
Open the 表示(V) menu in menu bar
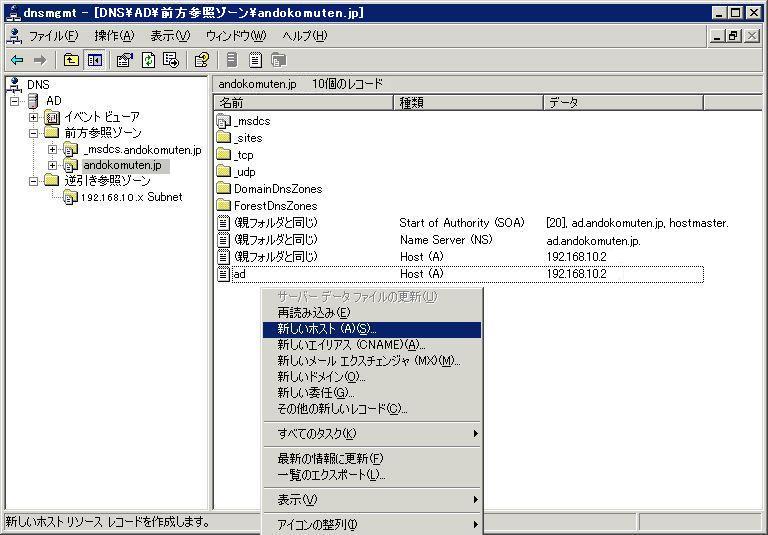(x=170, y=36)
